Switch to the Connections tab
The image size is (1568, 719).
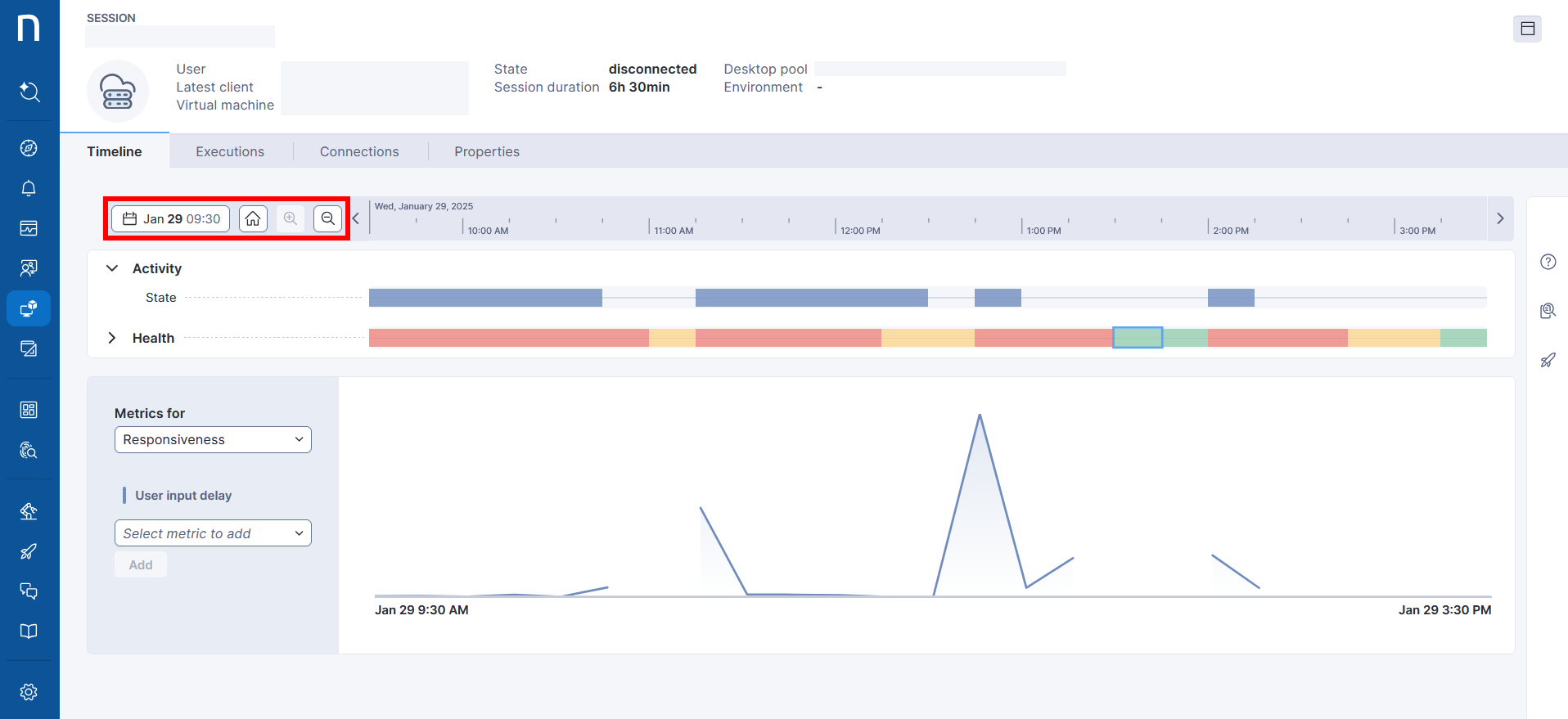[359, 151]
